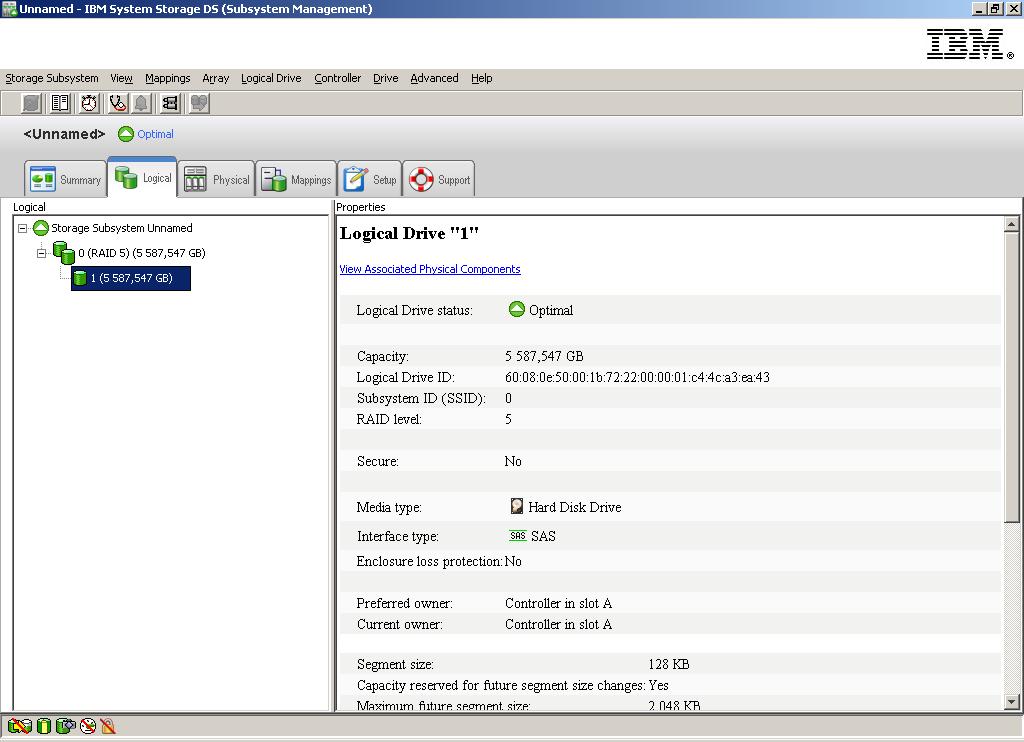Open the Support tab

click(440, 180)
